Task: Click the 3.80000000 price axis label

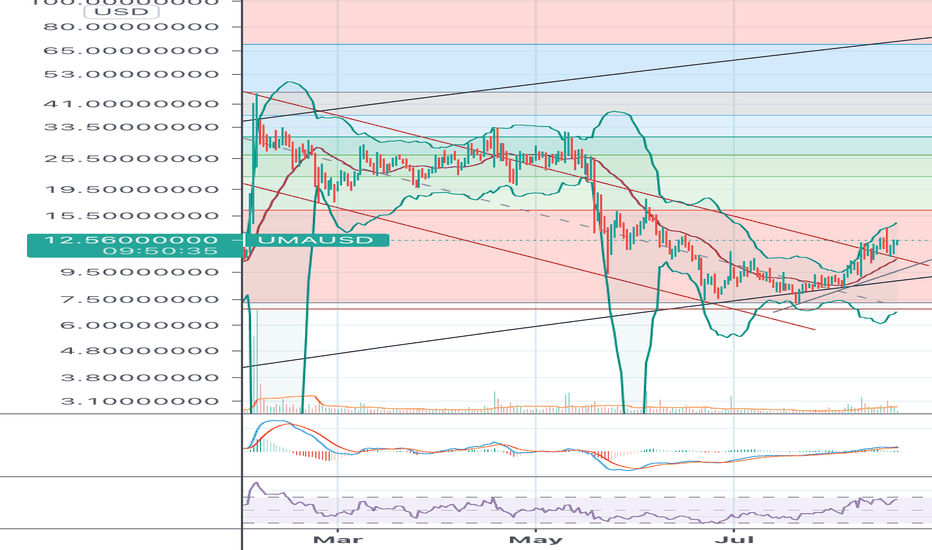Action: 139,378
